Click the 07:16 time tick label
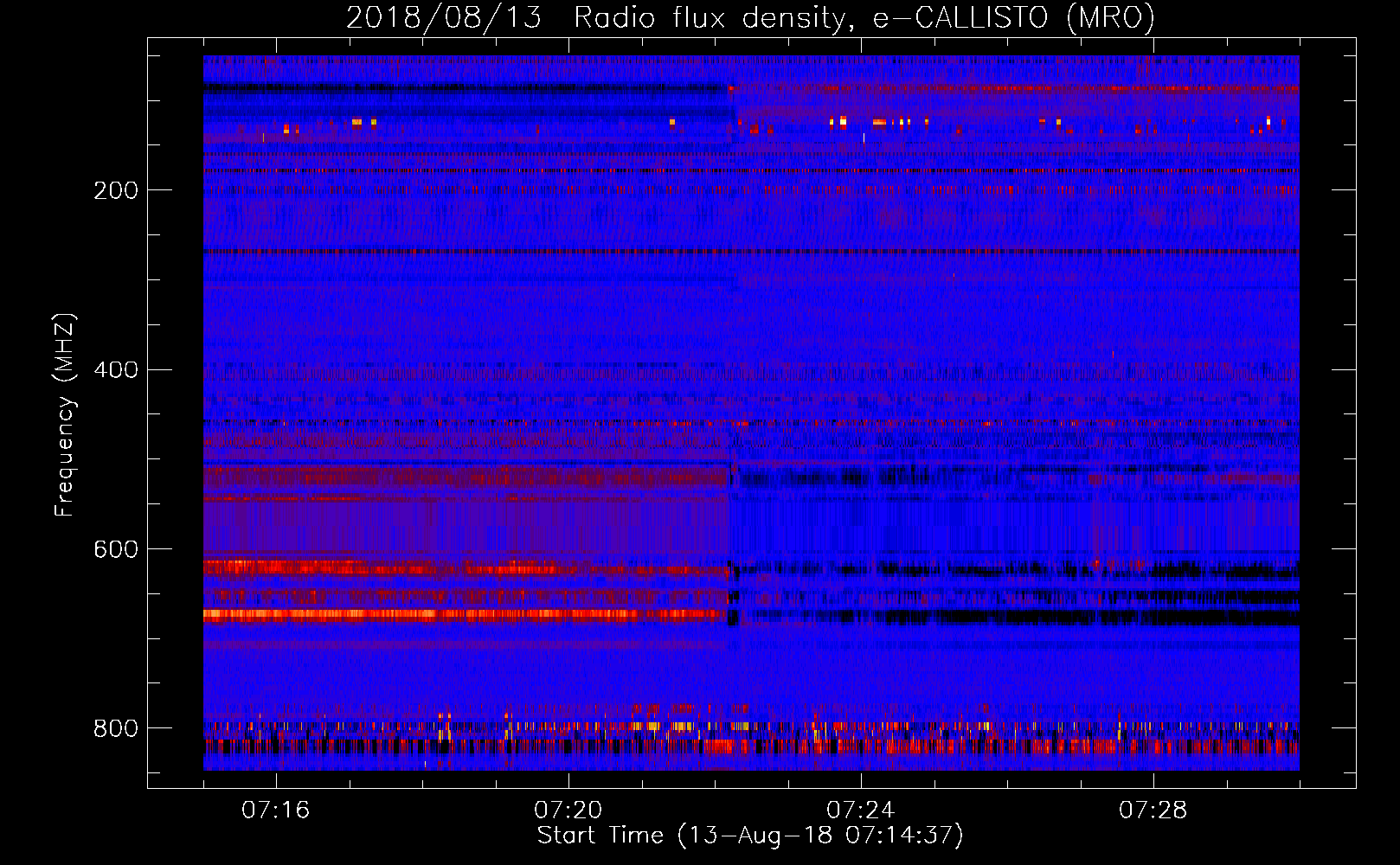The width and height of the screenshot is (1400, 865). [x=276, y=811]
